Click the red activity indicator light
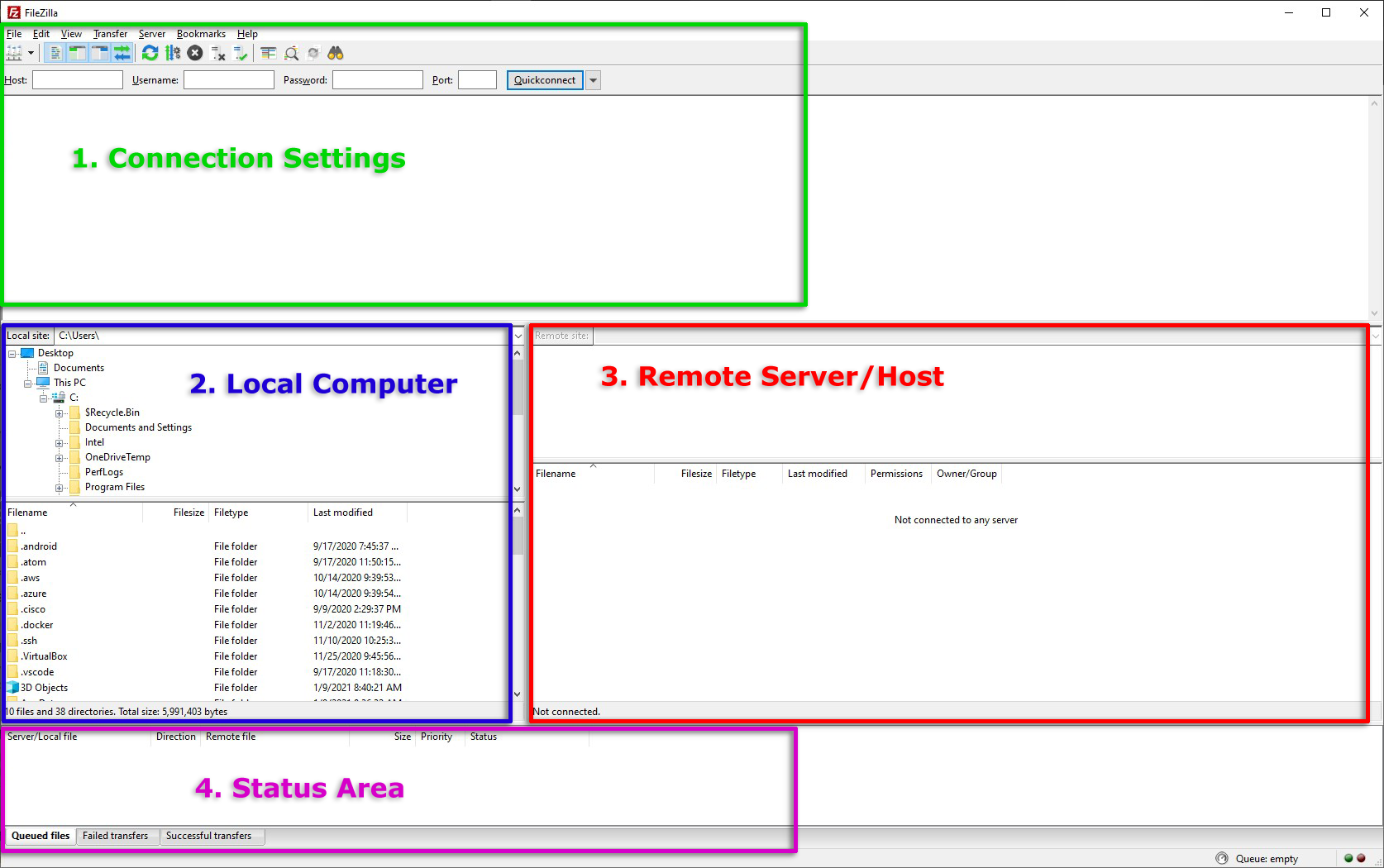1384x868 pixels. pos(1361,858)
